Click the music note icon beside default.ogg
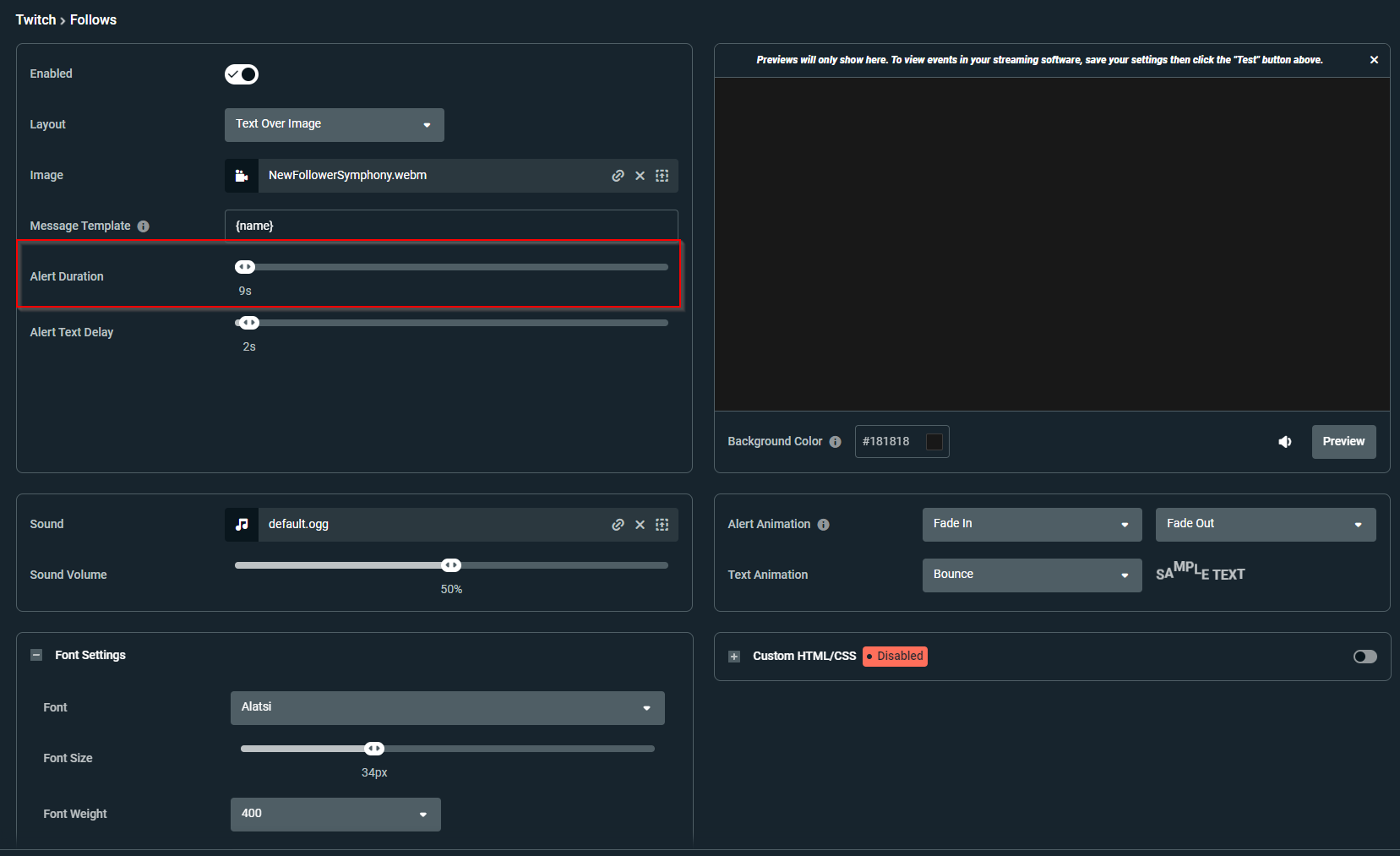 click(x=242, y=524)
